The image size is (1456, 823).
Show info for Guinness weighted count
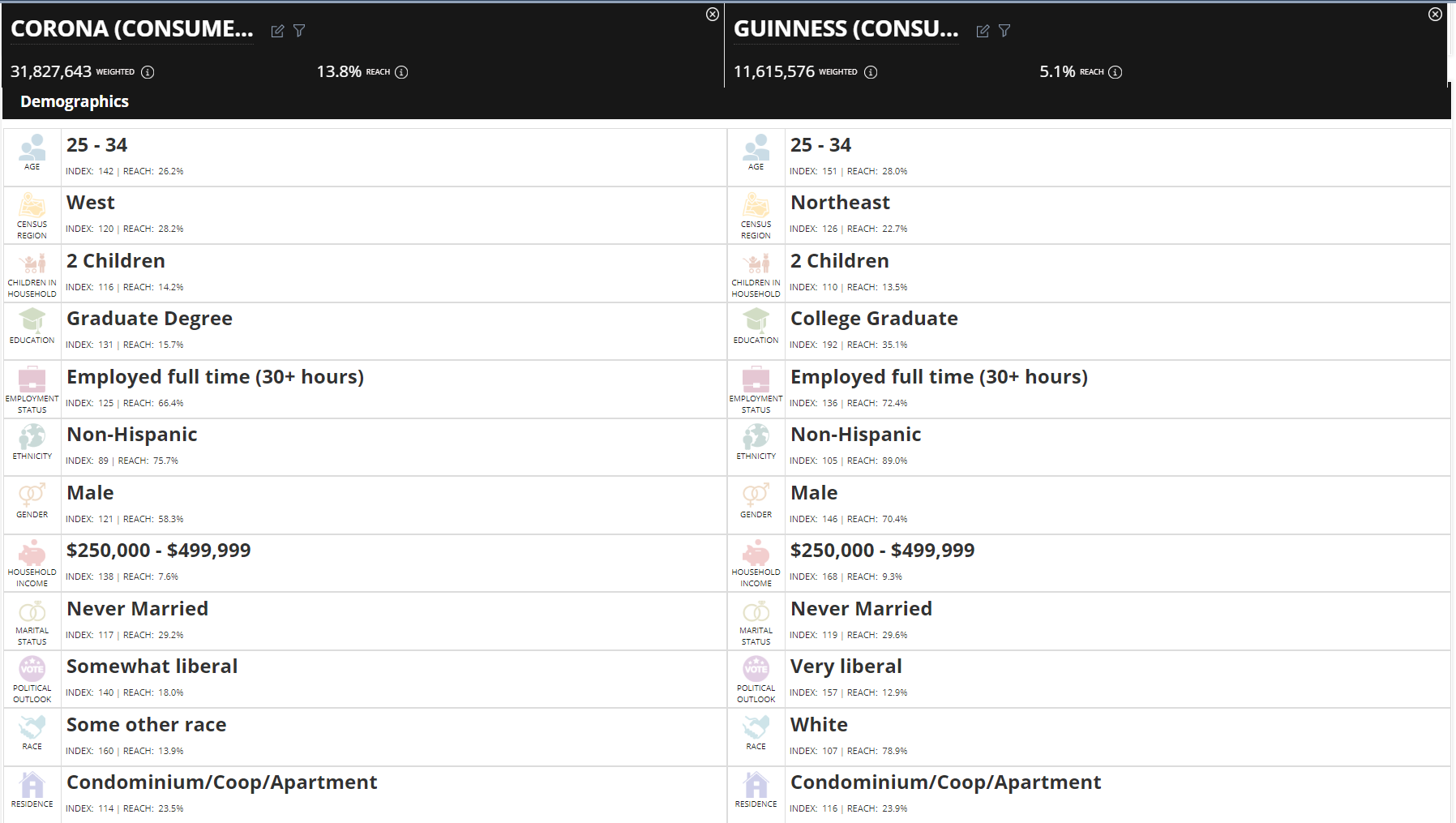click(871, 72)
